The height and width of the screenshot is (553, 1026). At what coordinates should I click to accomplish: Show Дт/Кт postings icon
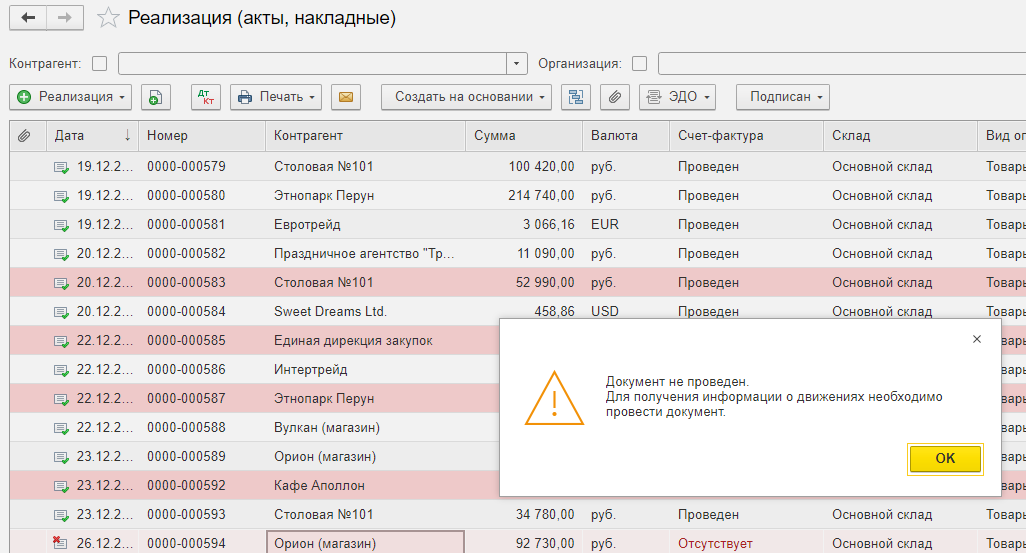point(205,98)
